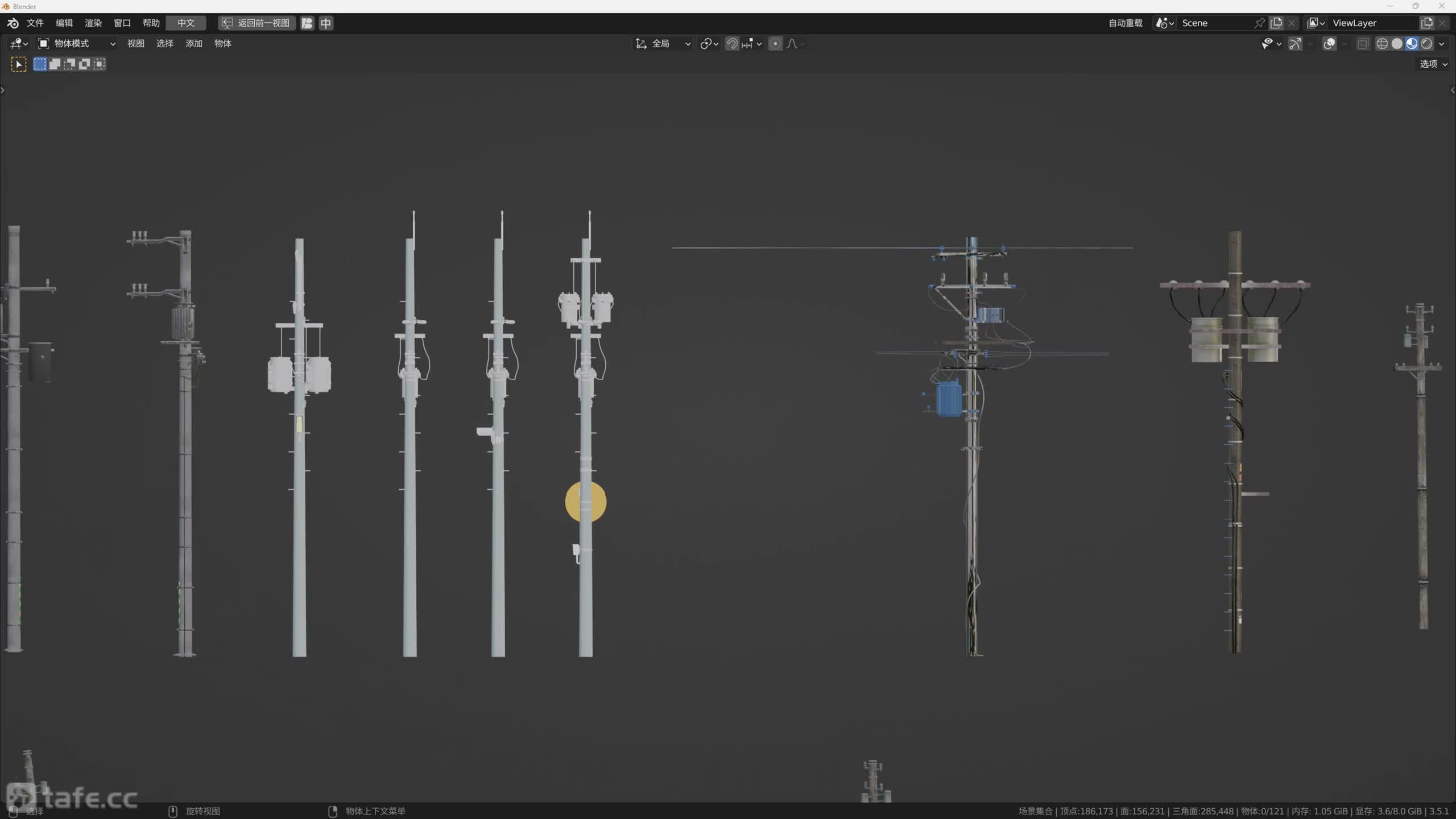Click the 中 language toggle icon
The height and width of the screenshot is (819, 1456).
pos(326,23)
